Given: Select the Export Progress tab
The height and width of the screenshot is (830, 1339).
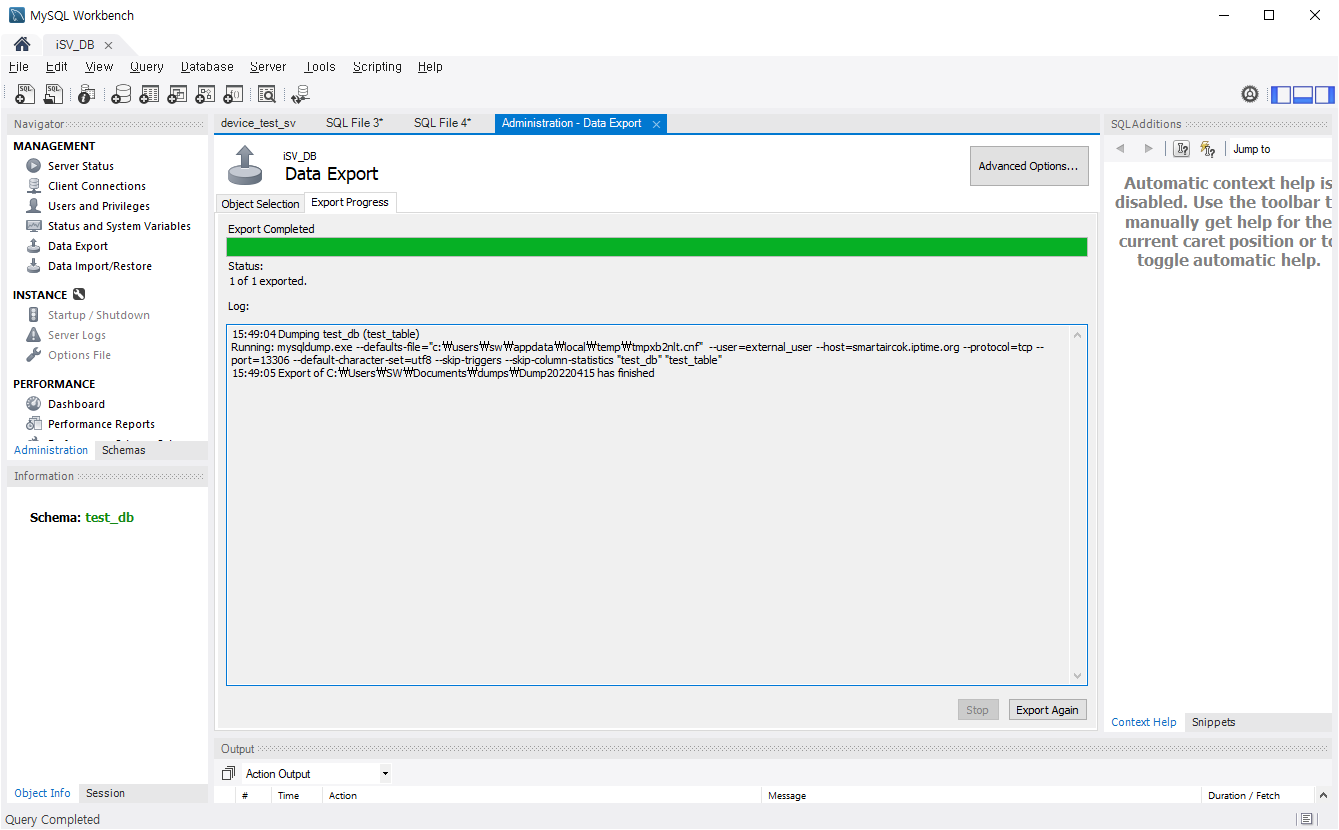Looking at the screenshot, I should coord(351,202).
